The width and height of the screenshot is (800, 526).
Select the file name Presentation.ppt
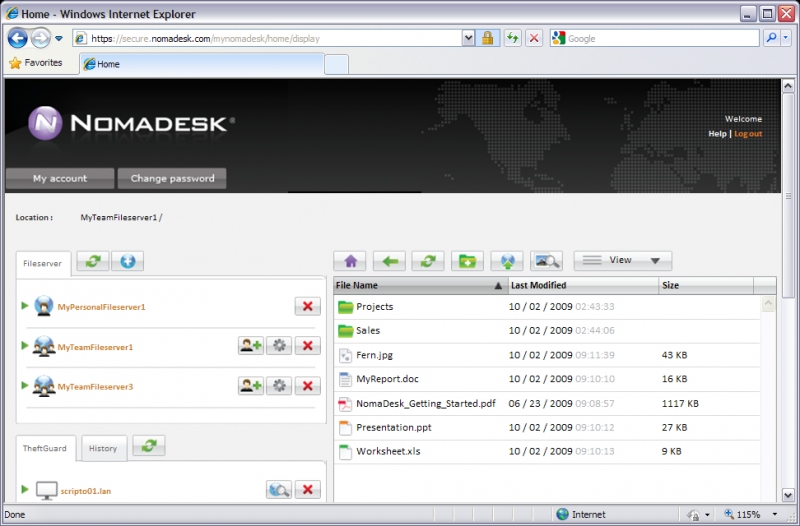(x=394, y=428)
